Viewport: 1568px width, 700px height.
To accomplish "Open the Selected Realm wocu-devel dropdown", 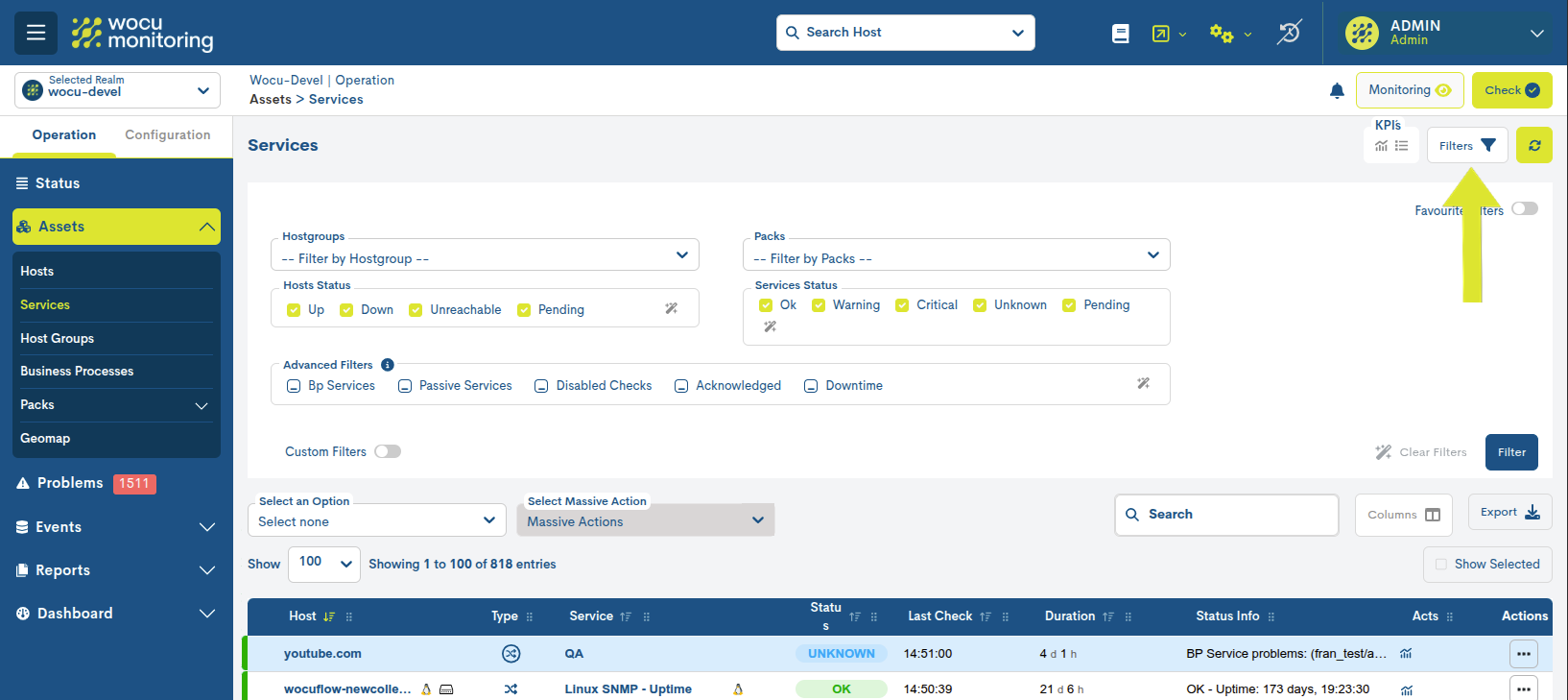I will (117, 90).
